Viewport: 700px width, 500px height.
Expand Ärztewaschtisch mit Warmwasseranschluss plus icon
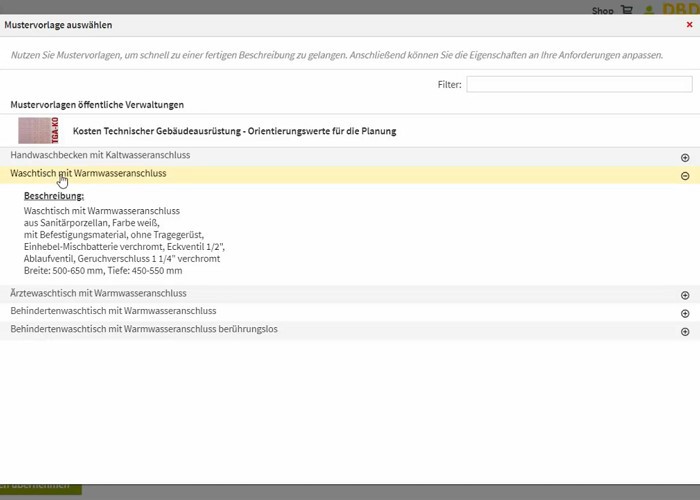[685, 296]
